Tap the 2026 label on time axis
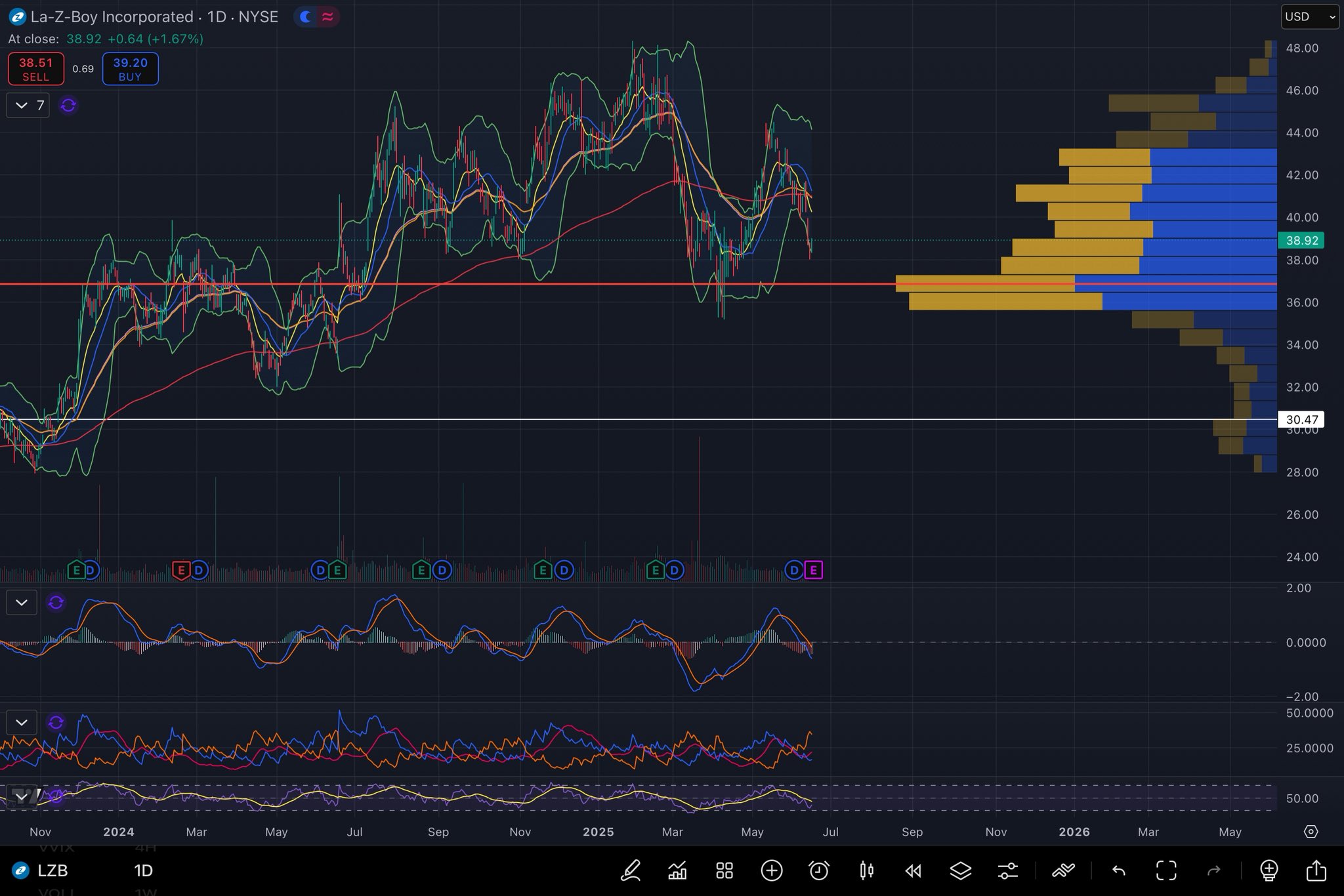 pyautogui.click(x=1074, y=832)
